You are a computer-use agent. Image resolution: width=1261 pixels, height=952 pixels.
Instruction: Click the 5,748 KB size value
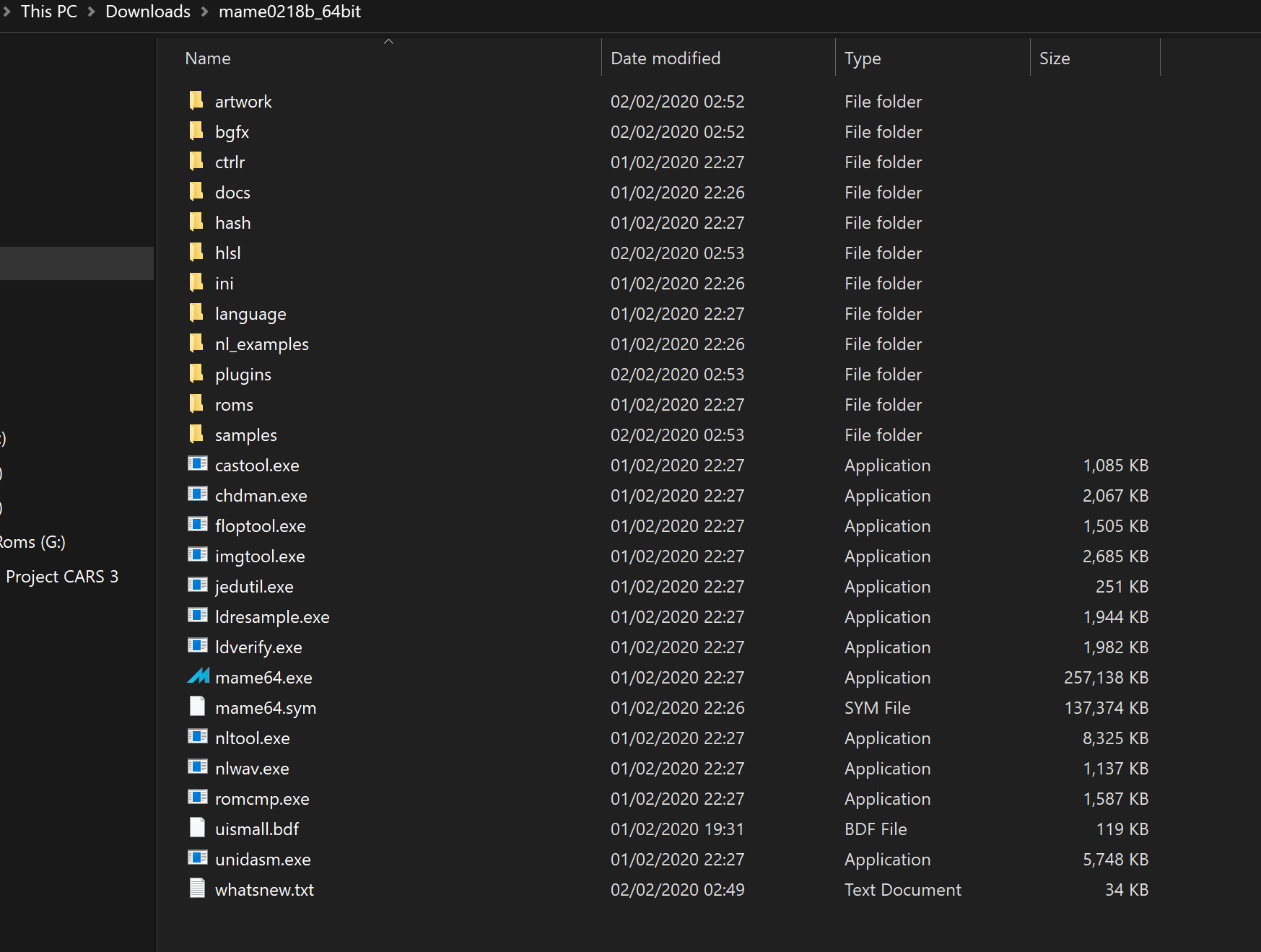[1115, 860]
